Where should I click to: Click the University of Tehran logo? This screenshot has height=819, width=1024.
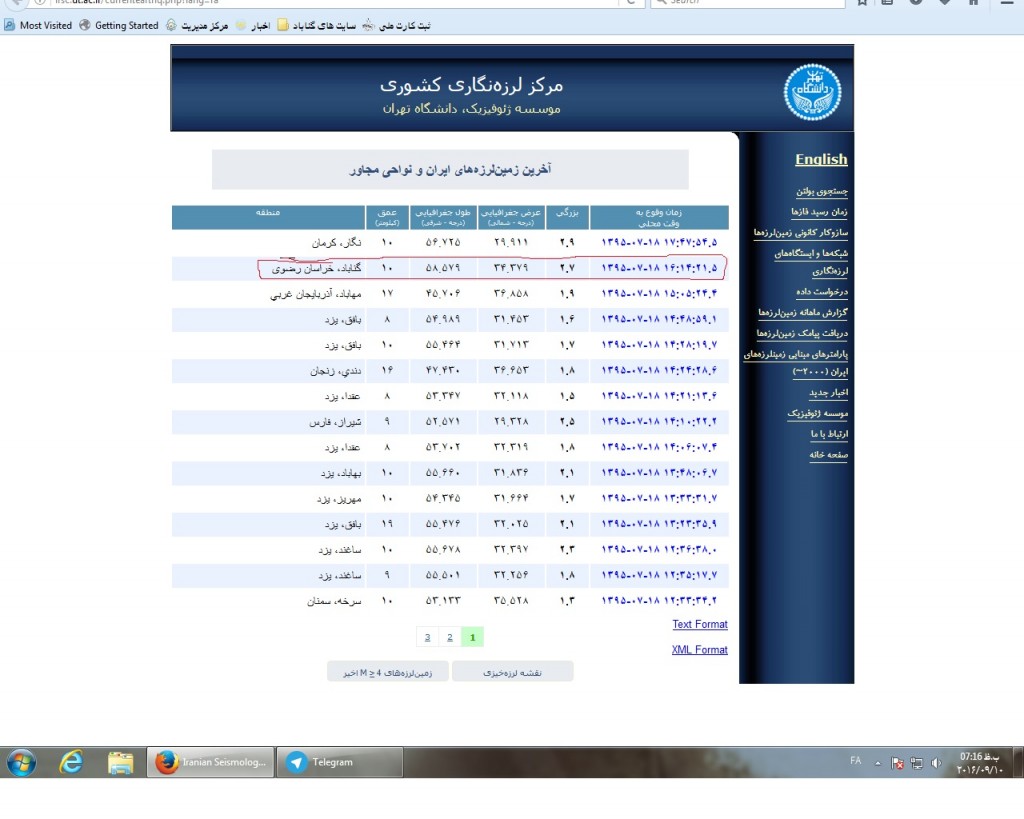click(812, 92)
